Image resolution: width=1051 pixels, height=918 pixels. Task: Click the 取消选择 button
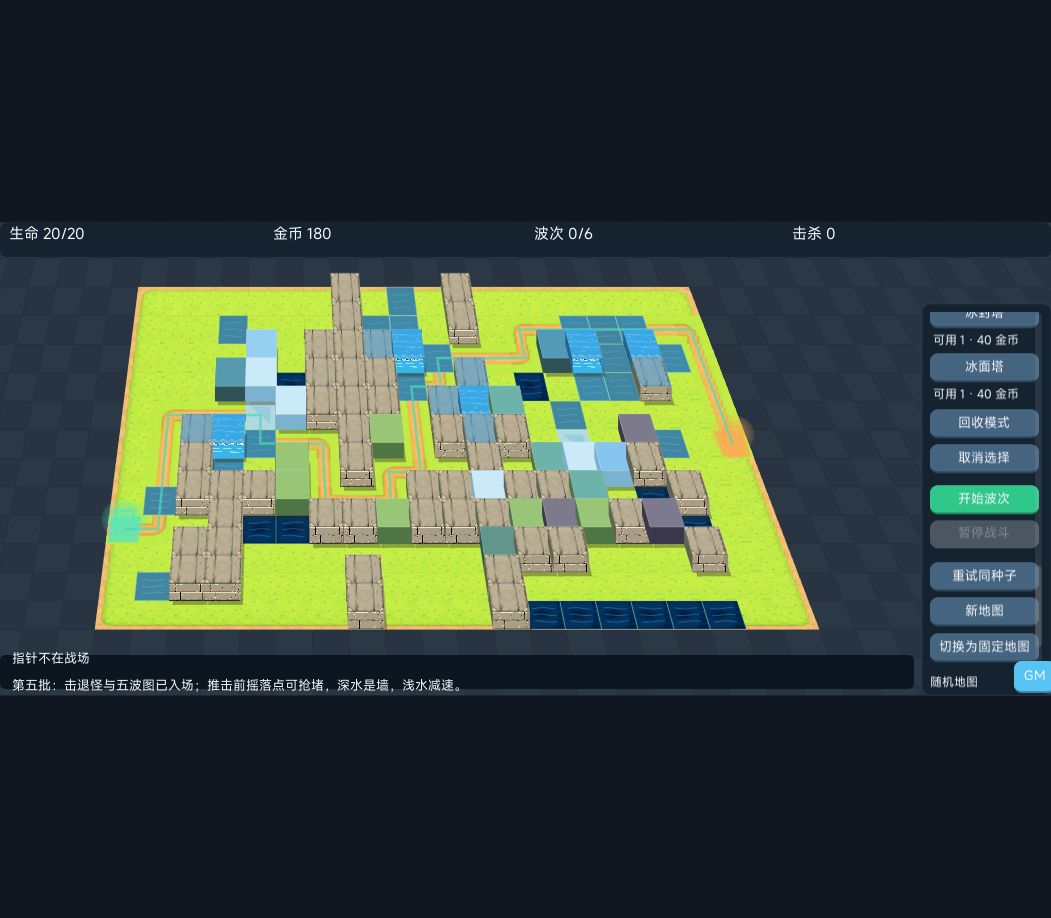tap(983, 458)
